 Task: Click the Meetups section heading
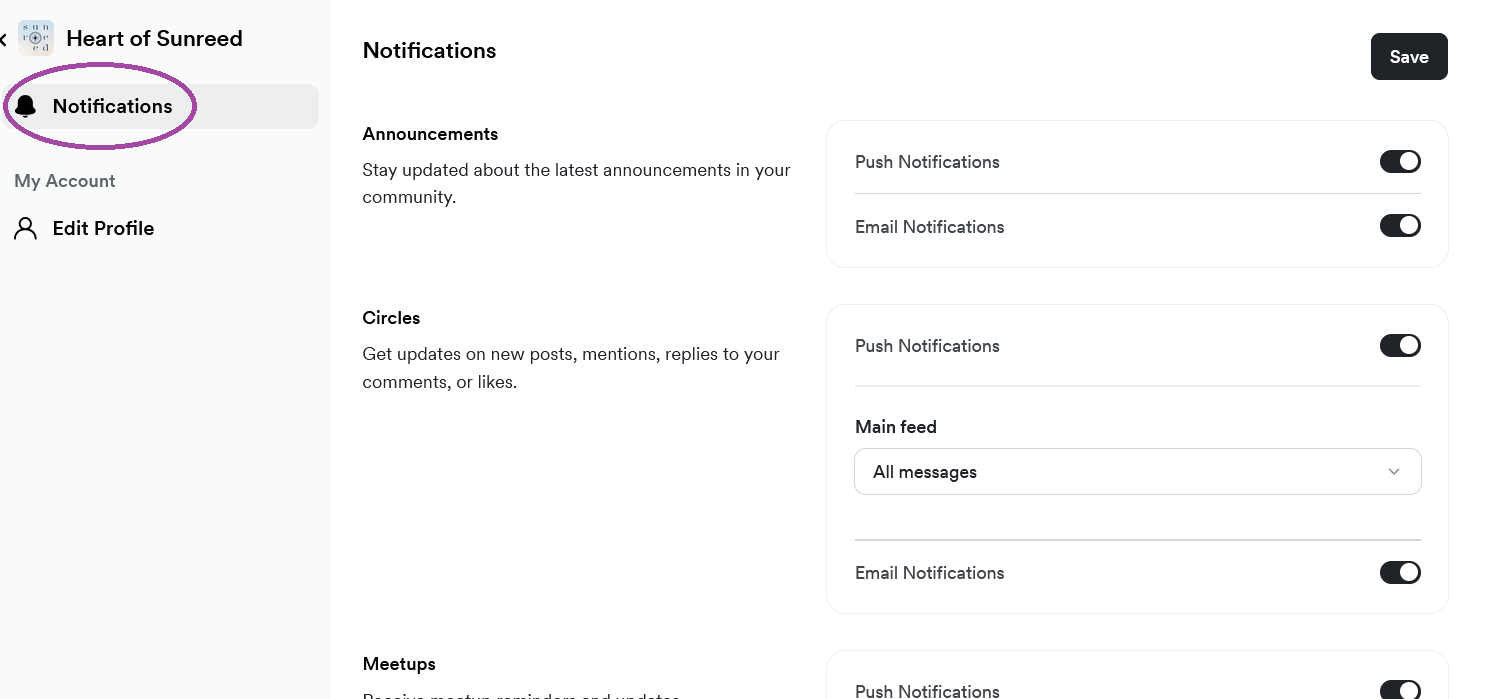[x=399, y=664]
